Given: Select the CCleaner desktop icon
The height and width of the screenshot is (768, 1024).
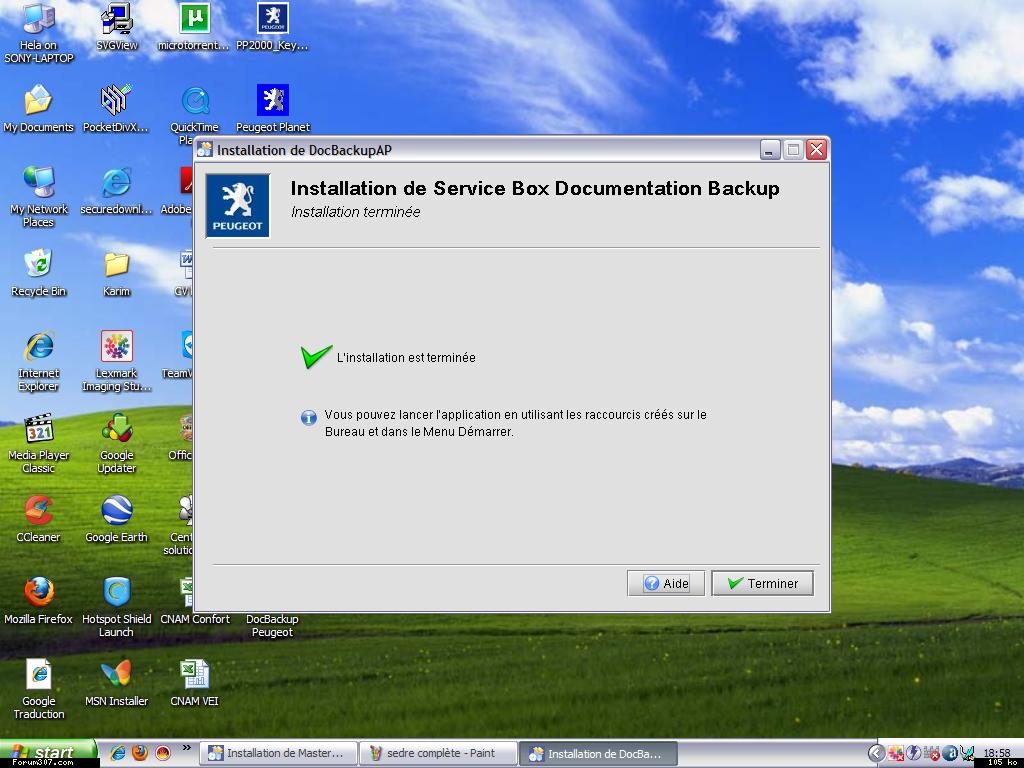Looking at the screenshot, I should tap(39, 519).
